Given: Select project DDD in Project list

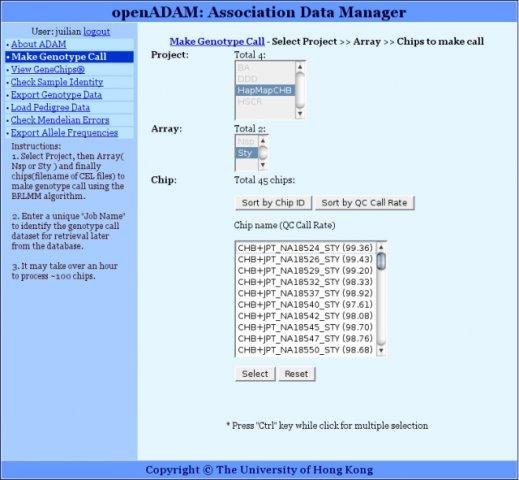Looking at the screenshot, I should (x=265, y=79).
